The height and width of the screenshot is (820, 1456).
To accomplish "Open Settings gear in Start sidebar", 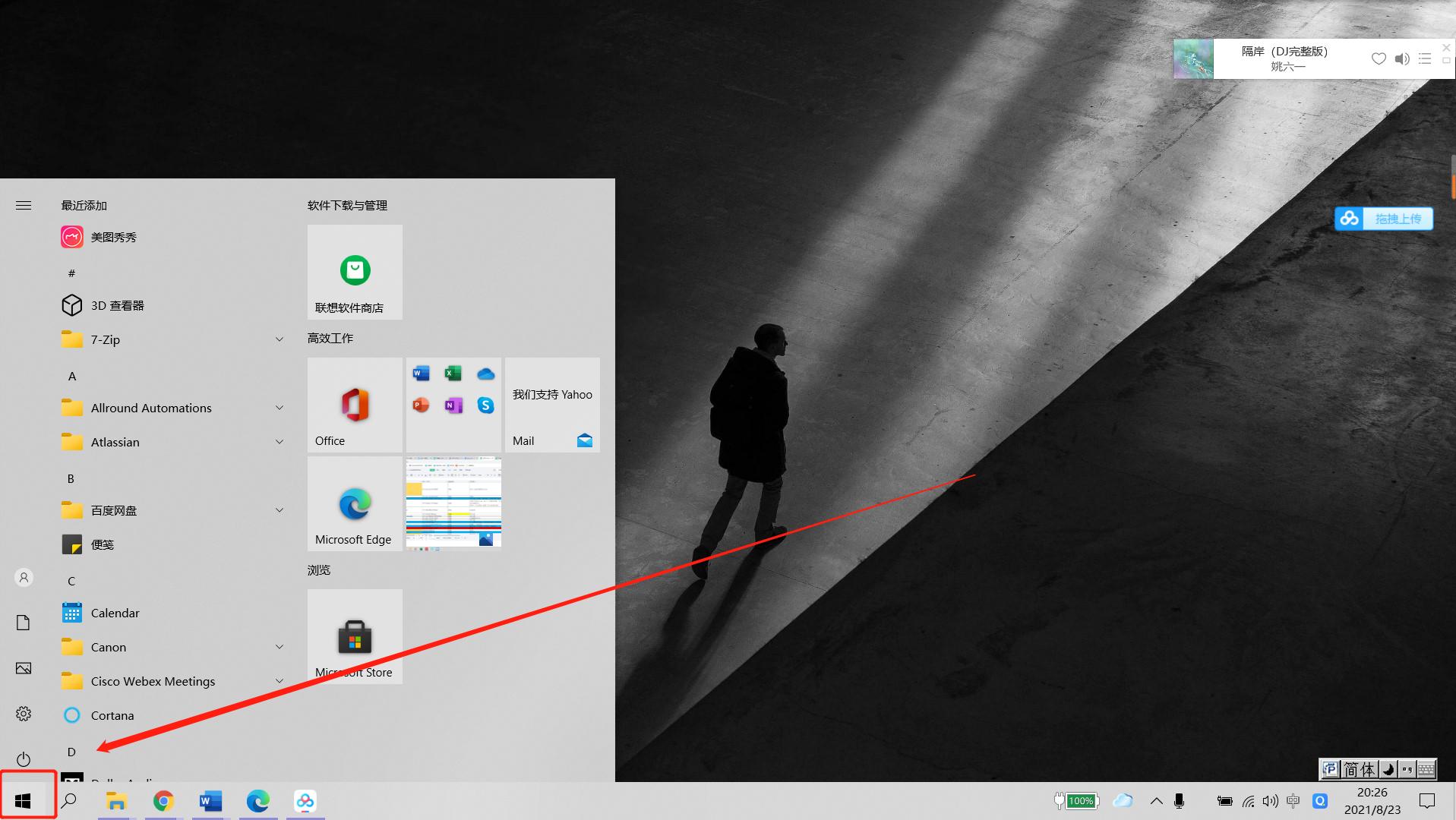I will [x=24, y=714].
